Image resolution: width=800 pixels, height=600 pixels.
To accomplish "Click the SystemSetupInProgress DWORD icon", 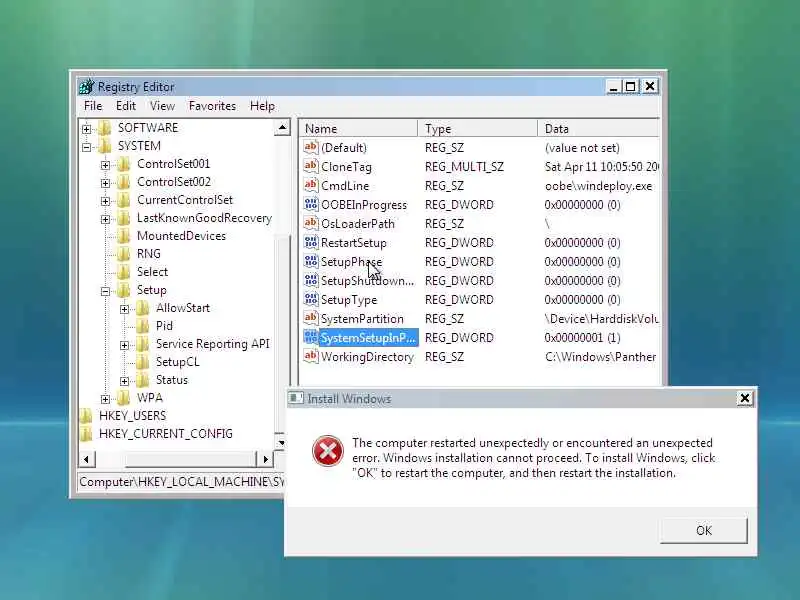I will pyautogui.click(x=311, y=337).
